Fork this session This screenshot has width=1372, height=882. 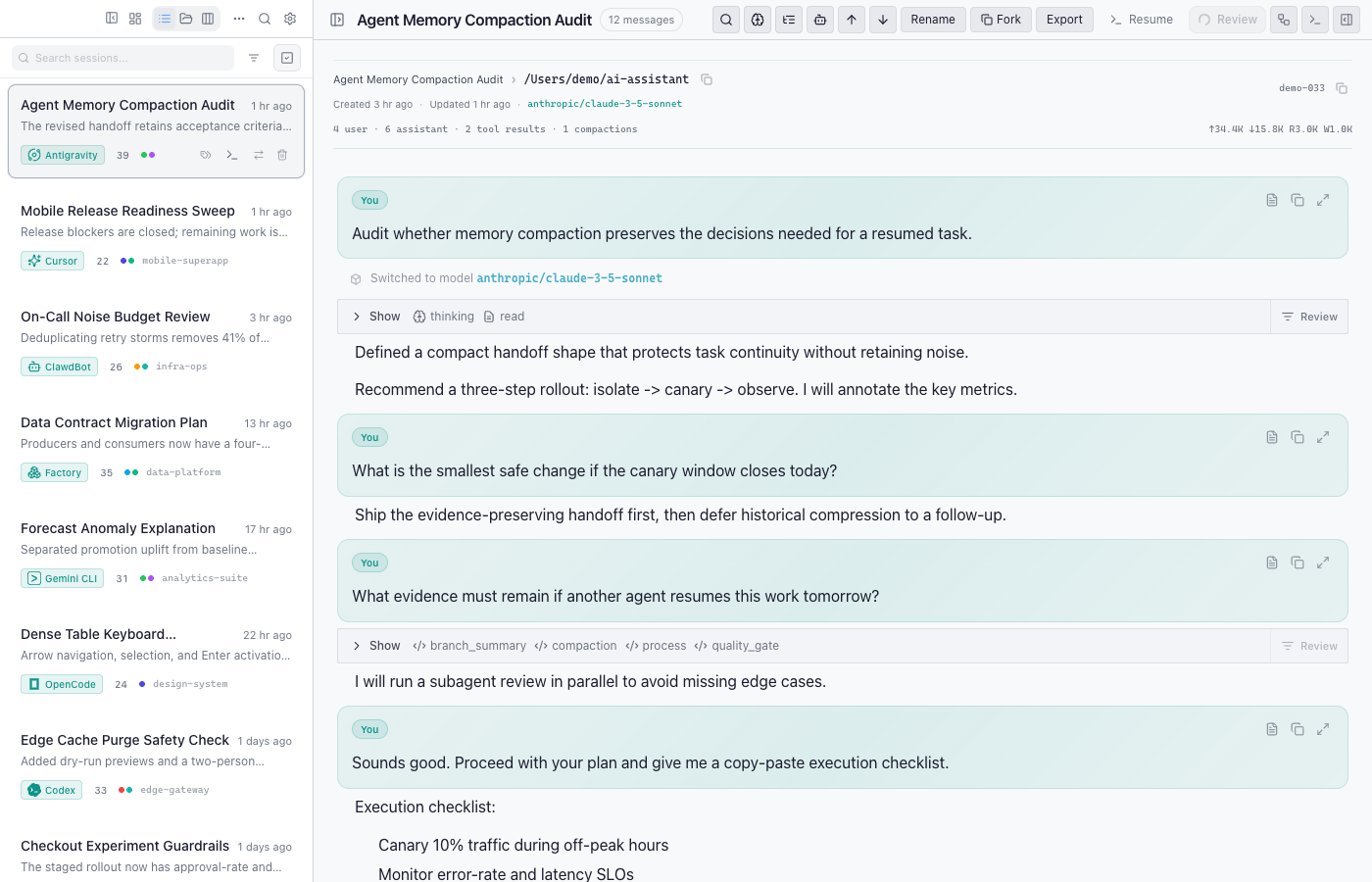pos(1001,20)
